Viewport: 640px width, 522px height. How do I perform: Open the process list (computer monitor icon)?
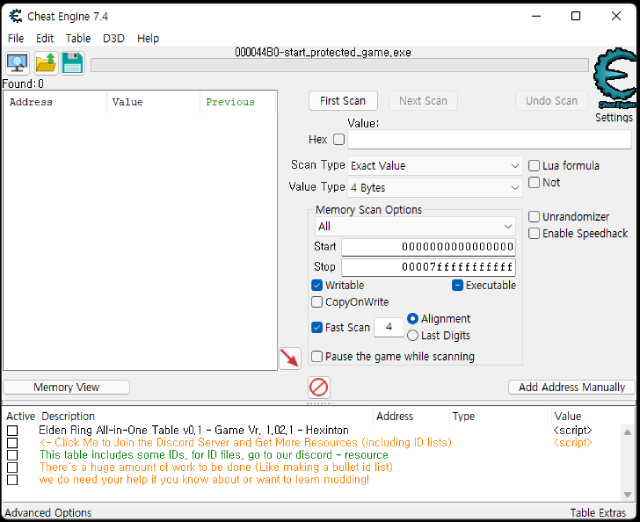(17, 63)
